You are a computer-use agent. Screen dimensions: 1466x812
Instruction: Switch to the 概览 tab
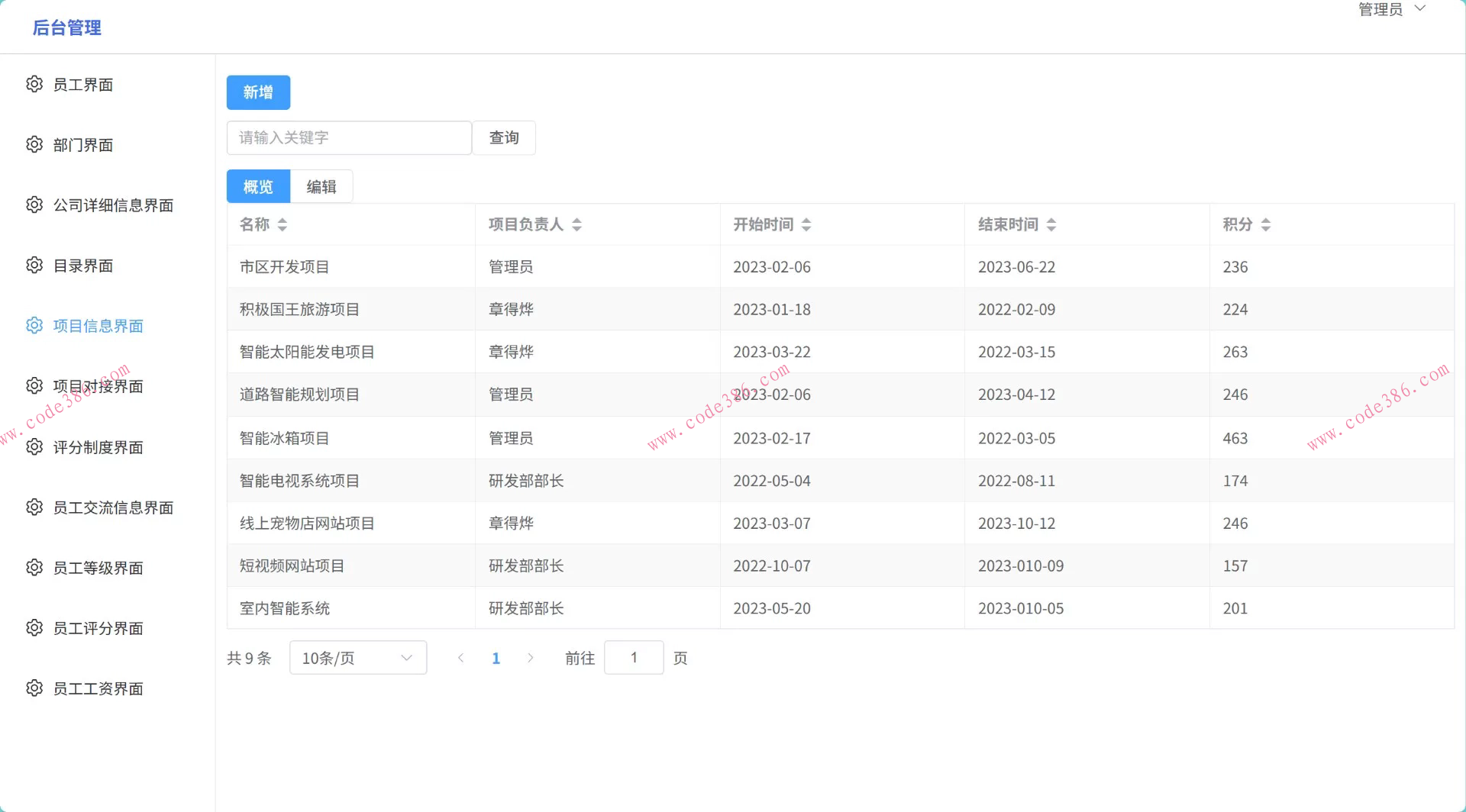click(257, 185)
